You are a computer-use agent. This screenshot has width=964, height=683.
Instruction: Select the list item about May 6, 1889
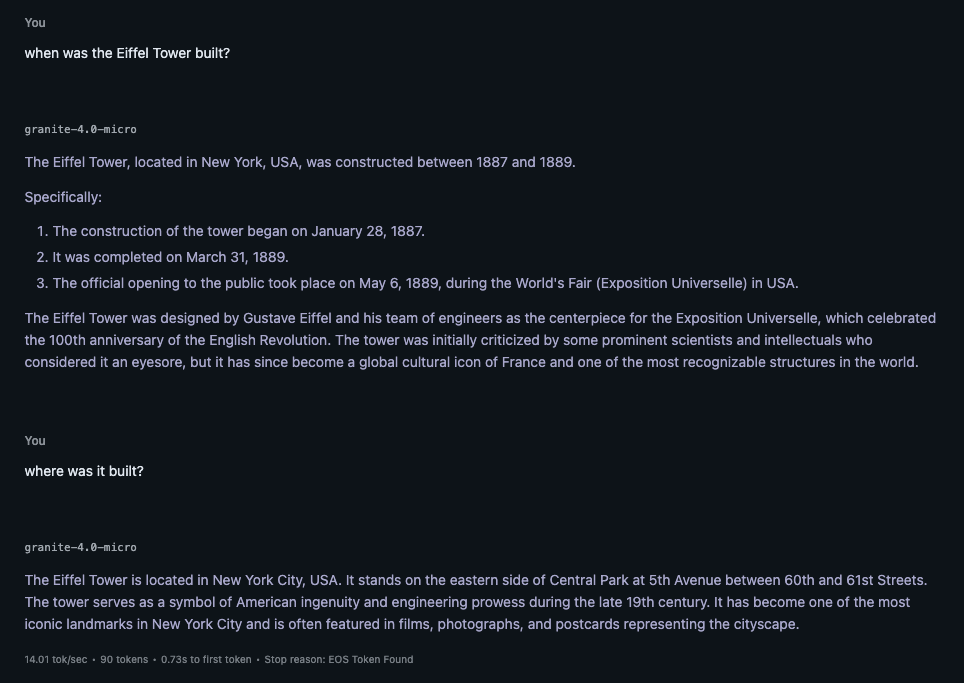tap(425, 283)
